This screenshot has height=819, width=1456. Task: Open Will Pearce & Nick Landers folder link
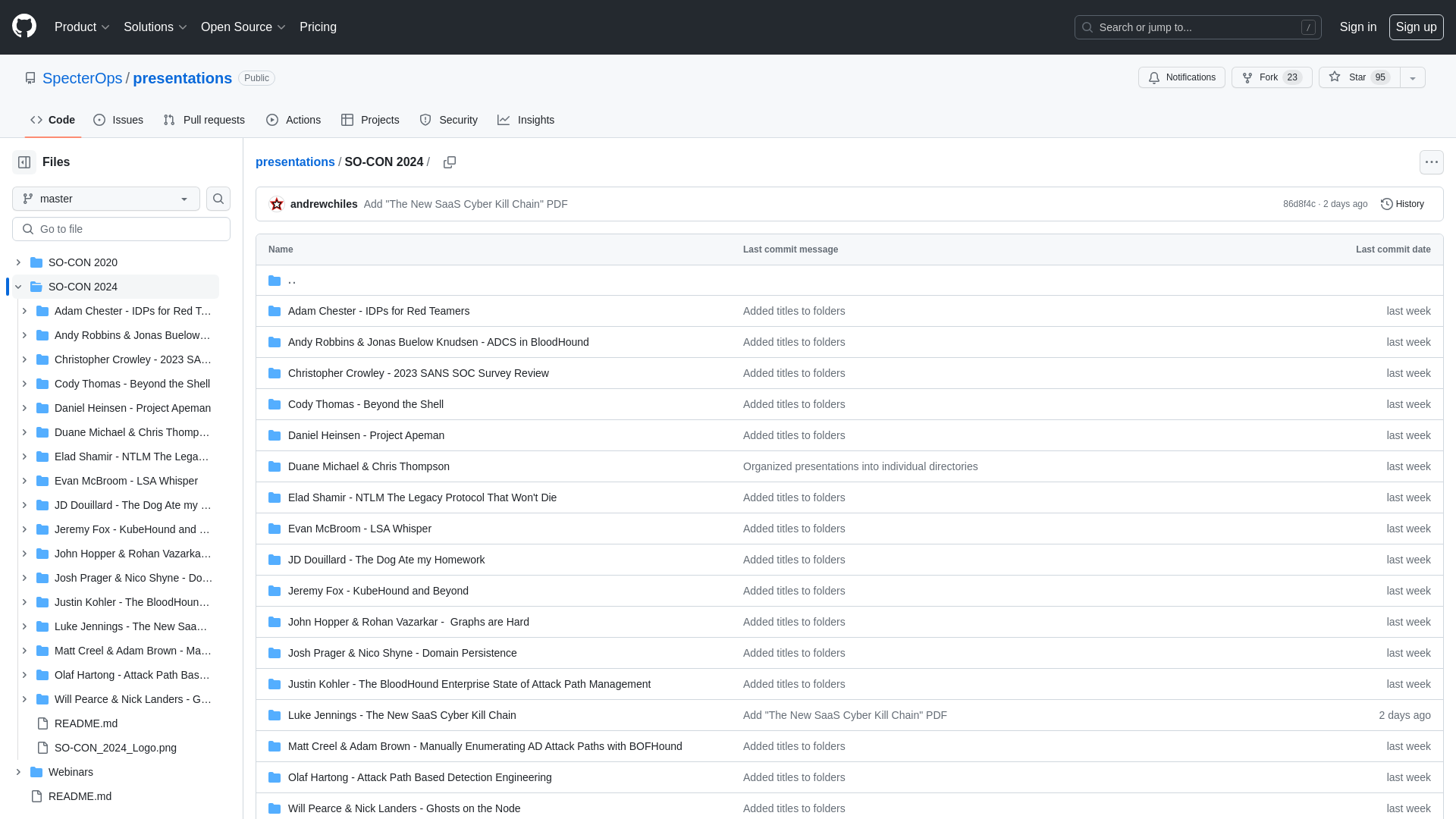[404, 808]
